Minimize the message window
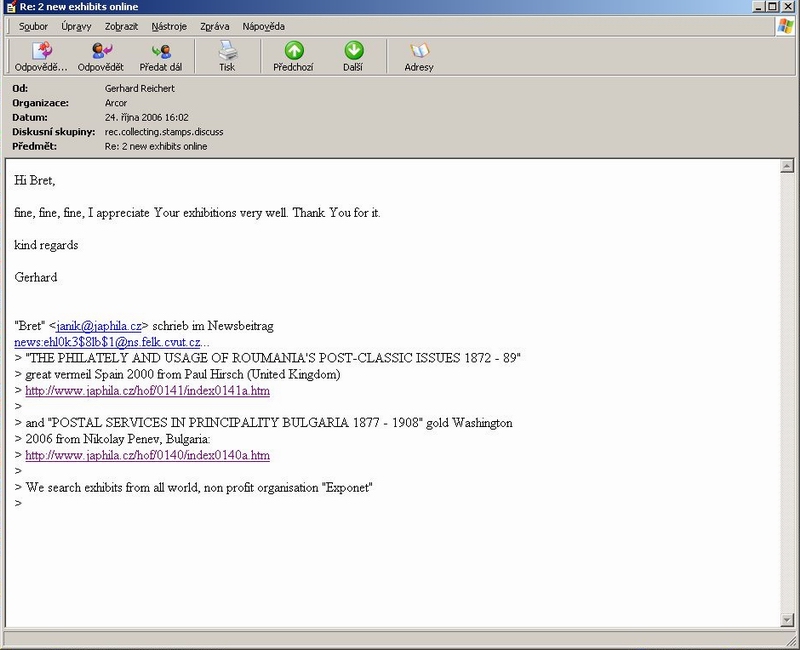Viewport: 800px width, 650px height. [x=758, y=7]
